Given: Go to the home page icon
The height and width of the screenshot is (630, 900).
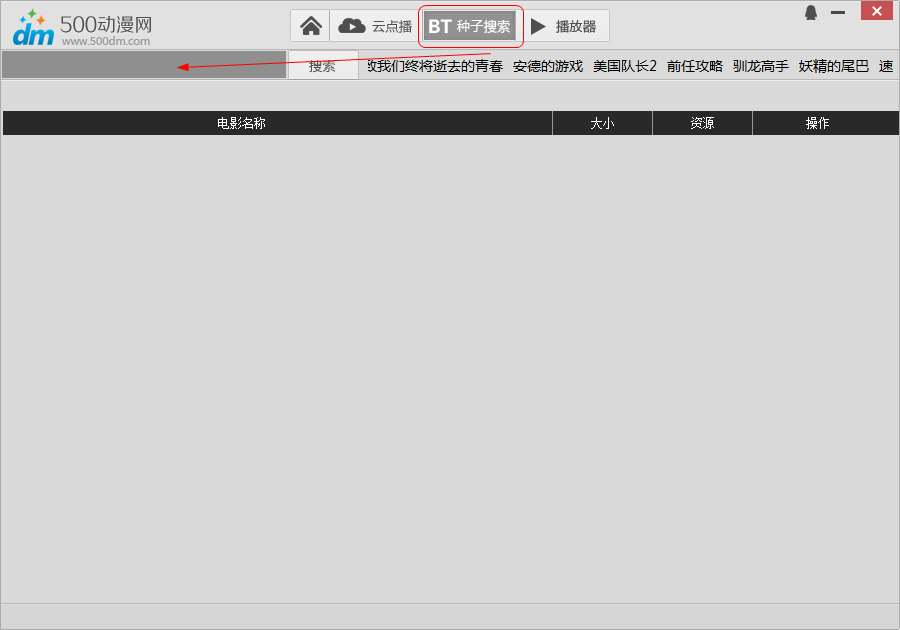Looking at the screenshot, I should 311,26.
